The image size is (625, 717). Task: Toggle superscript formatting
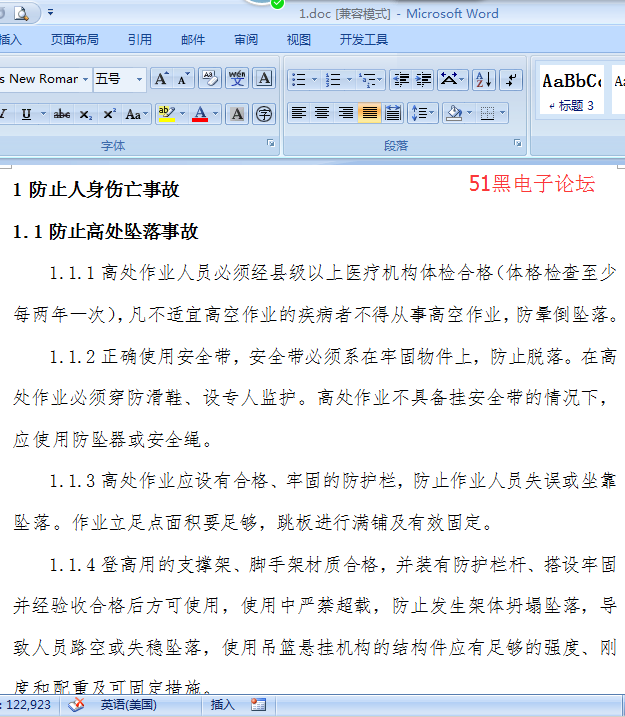(x=109, y=114)
